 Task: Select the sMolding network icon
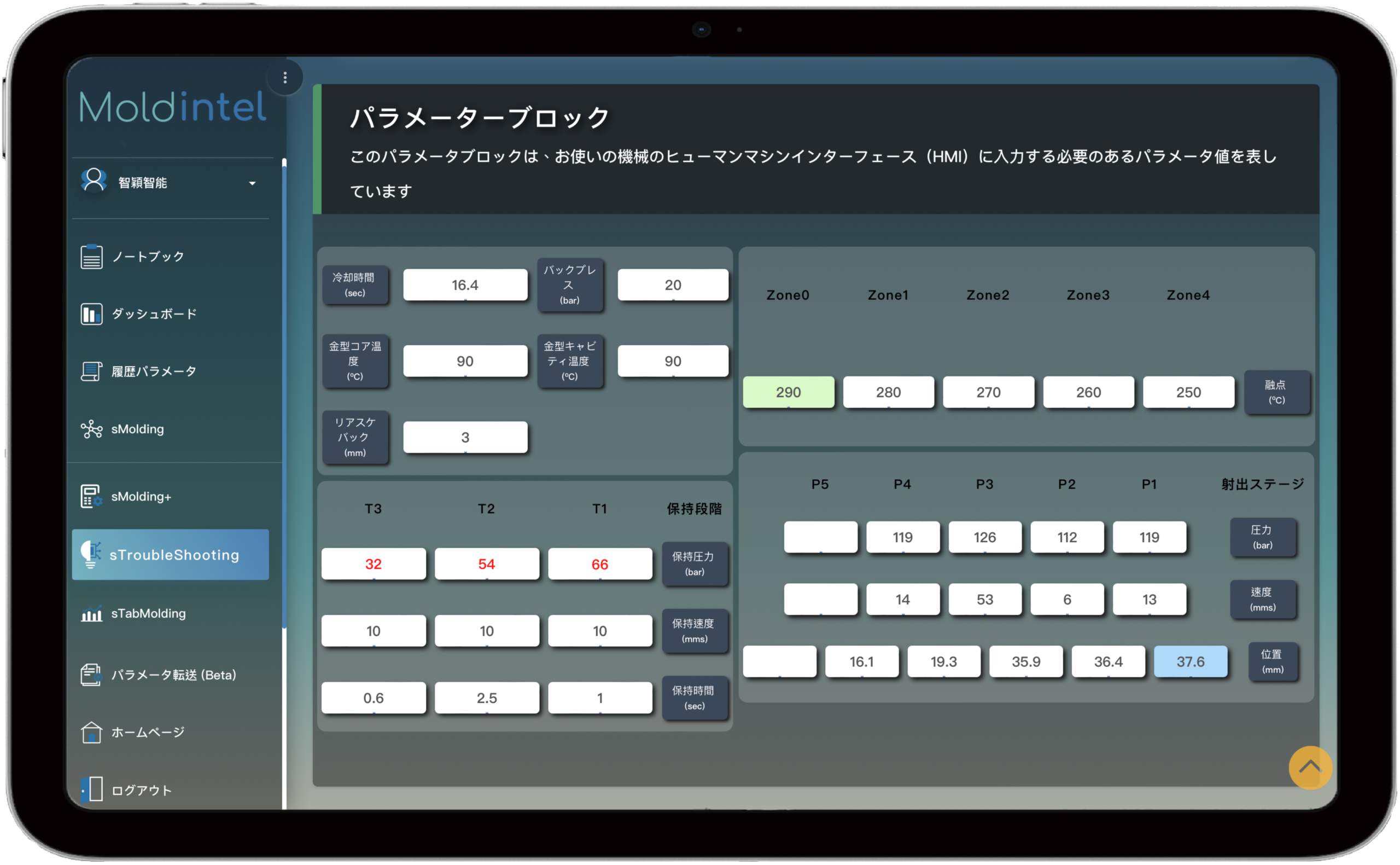(91, 429)
